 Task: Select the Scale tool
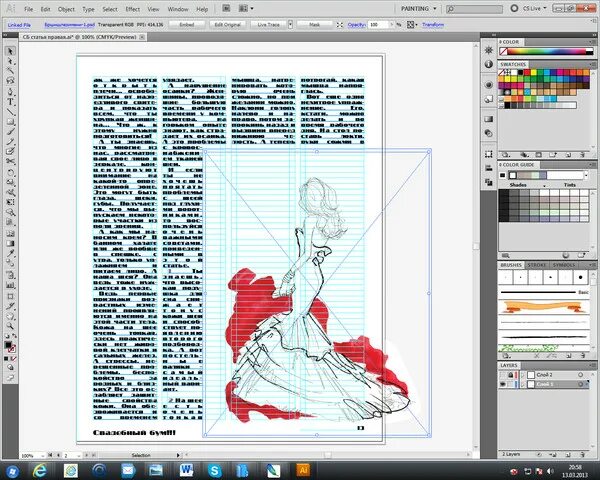pyautogui.click(x=10, y=182)
